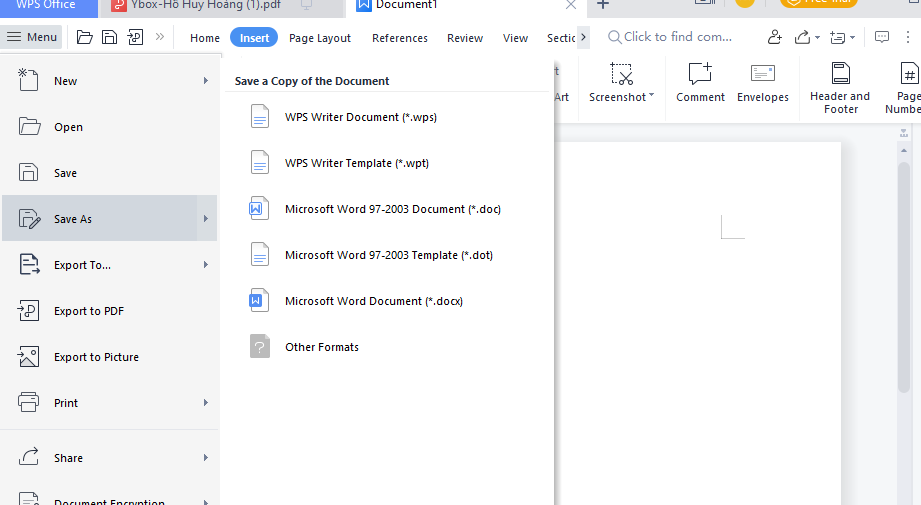921x505 pixels.
Task: Click the Save As pencil-disk icon
Action: (29, 218)
